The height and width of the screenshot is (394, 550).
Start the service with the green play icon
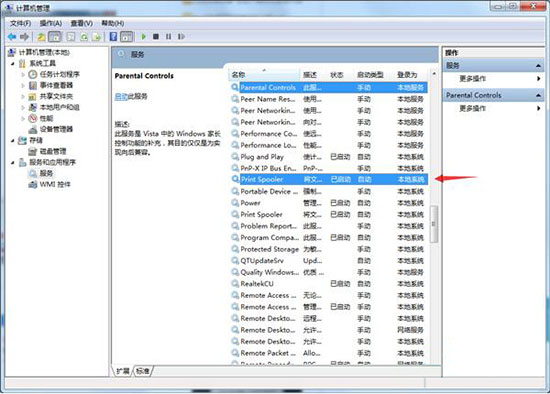143,36
